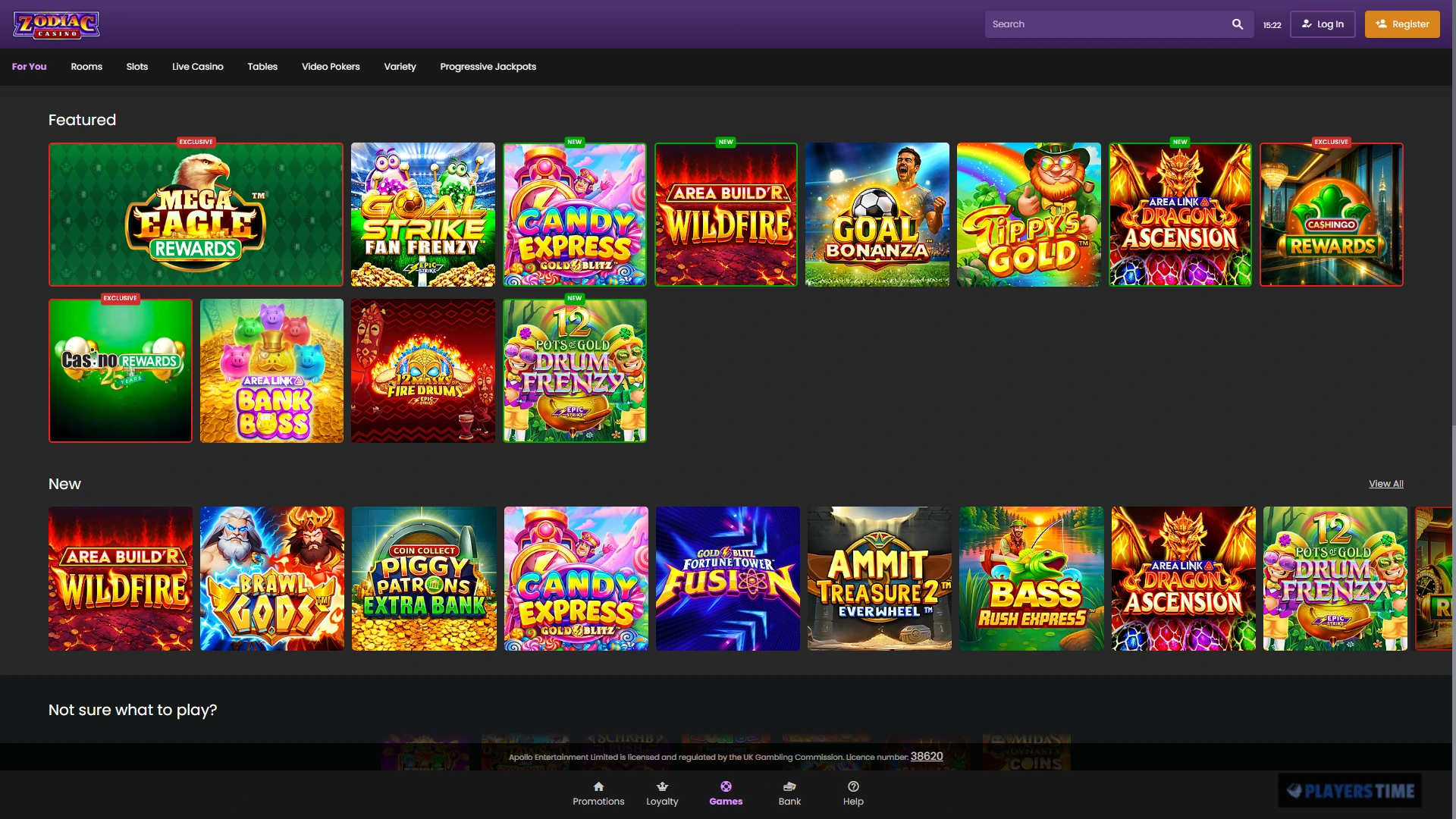This screenshot has height=819, width=1456.
Task: Open the Live Casino tab
Action: tap(198, 67)
